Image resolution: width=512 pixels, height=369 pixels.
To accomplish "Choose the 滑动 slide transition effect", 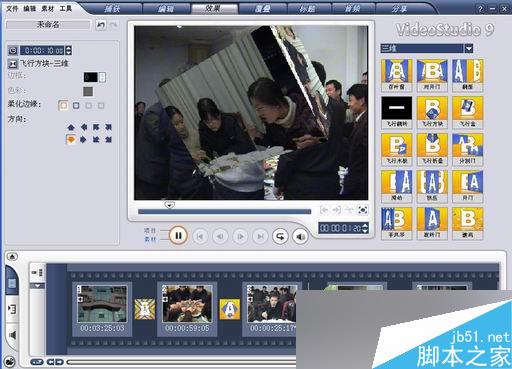I will click(396, 186).
